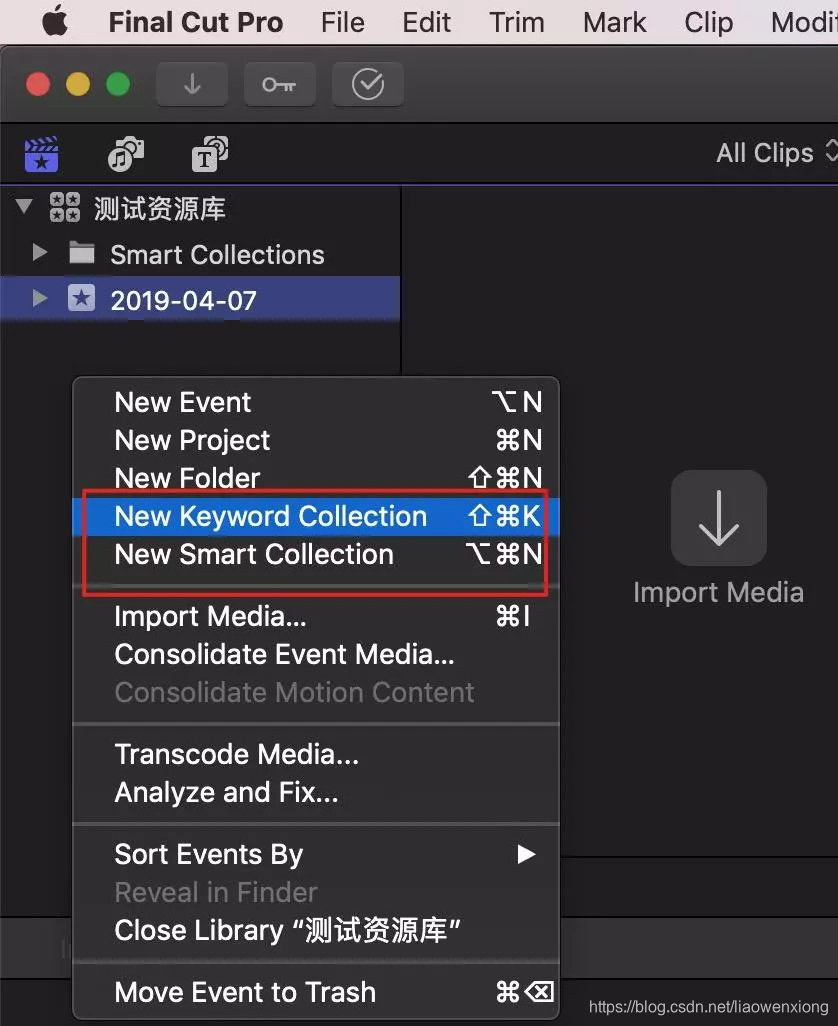
Task: Open the keyword editor key icon
Action: click(279, 84)
